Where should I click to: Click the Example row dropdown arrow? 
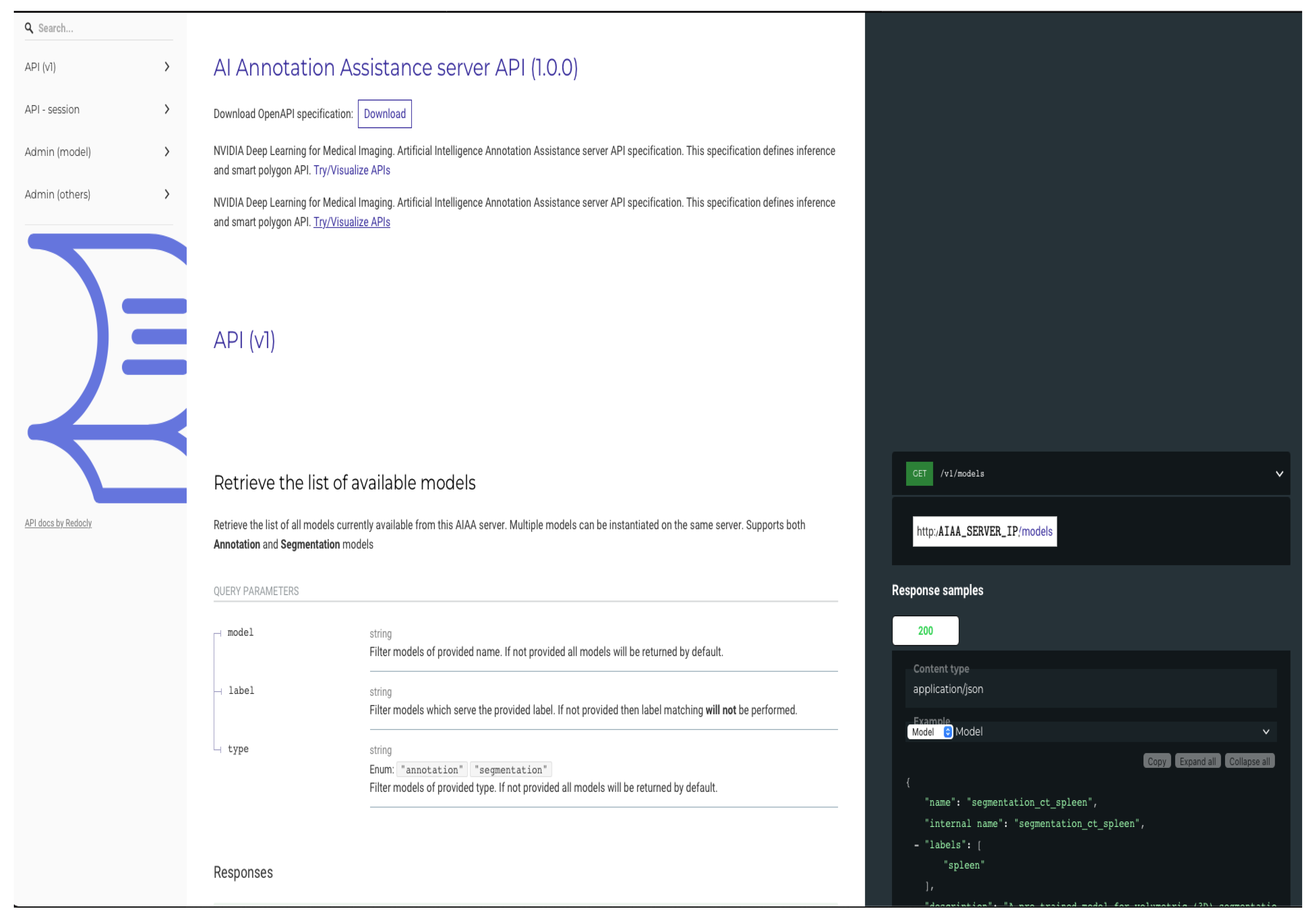(x=1266, y=732)
